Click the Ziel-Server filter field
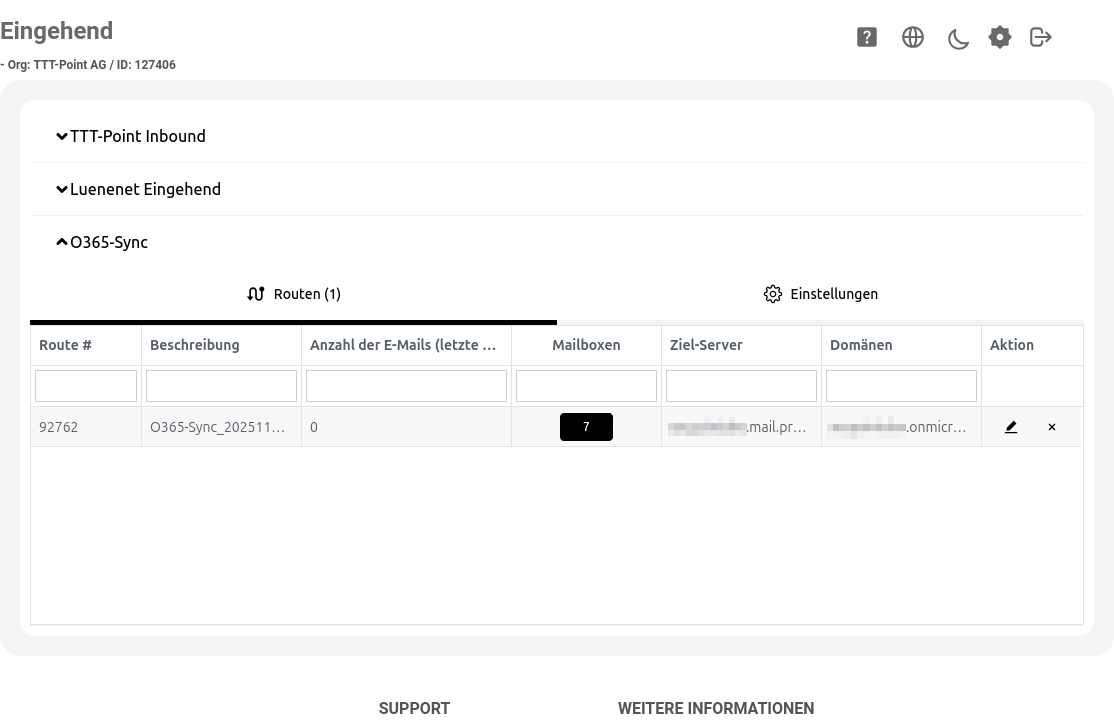Screen dimensions: 1114x726 741,386
